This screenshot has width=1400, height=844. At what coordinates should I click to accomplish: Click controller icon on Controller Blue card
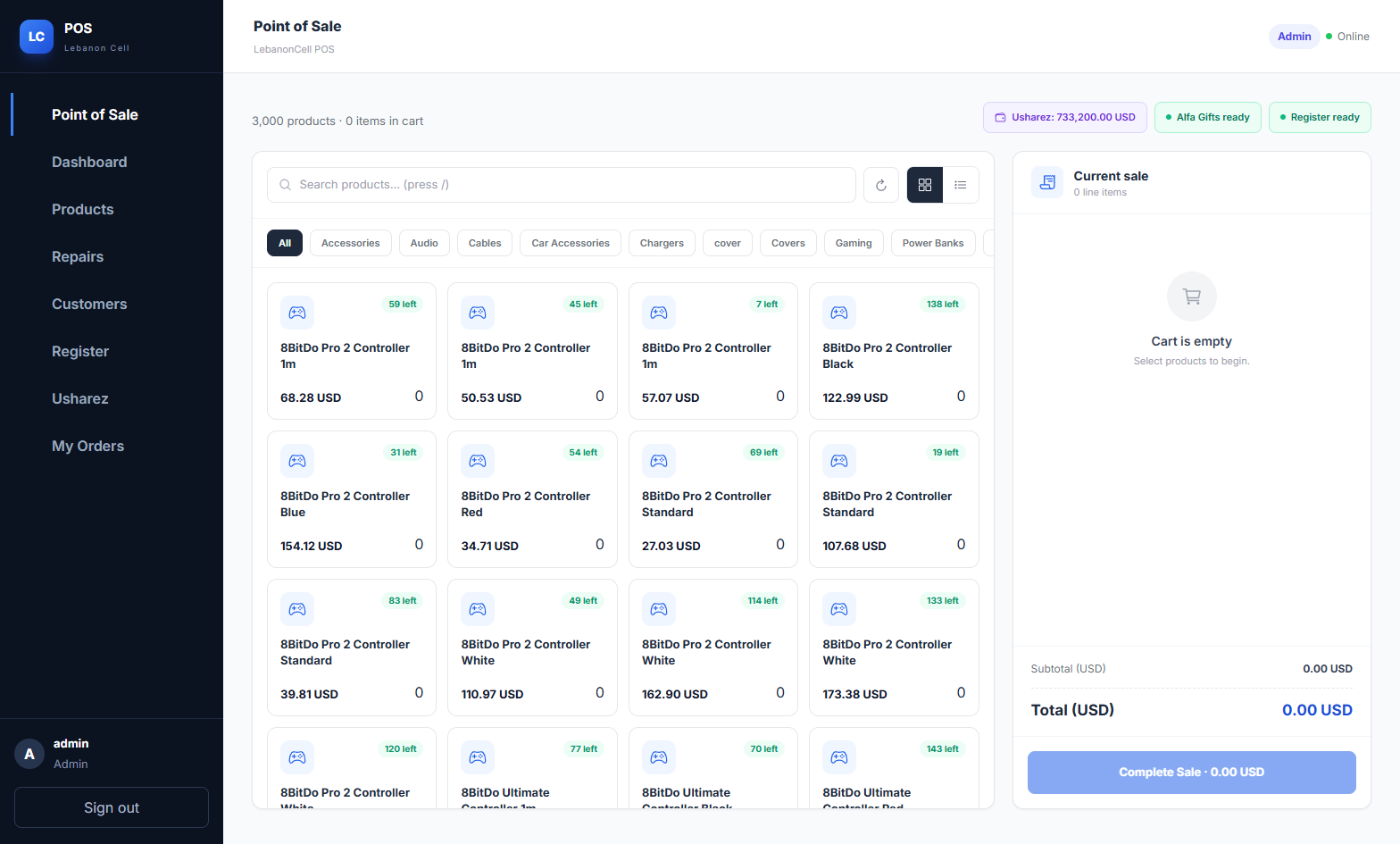[297, 461]
